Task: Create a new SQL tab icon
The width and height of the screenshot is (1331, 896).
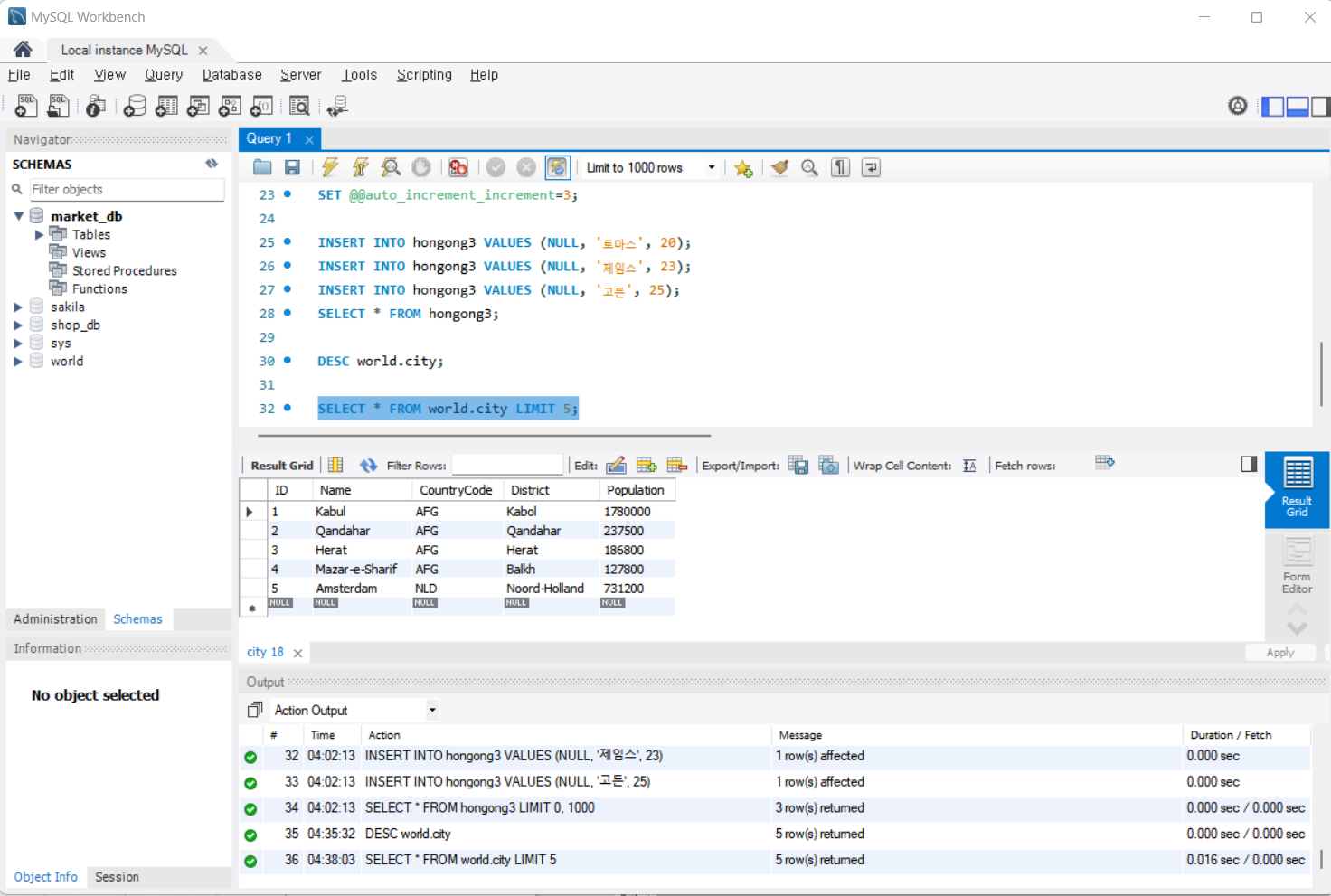Action: tap(26, 106)
